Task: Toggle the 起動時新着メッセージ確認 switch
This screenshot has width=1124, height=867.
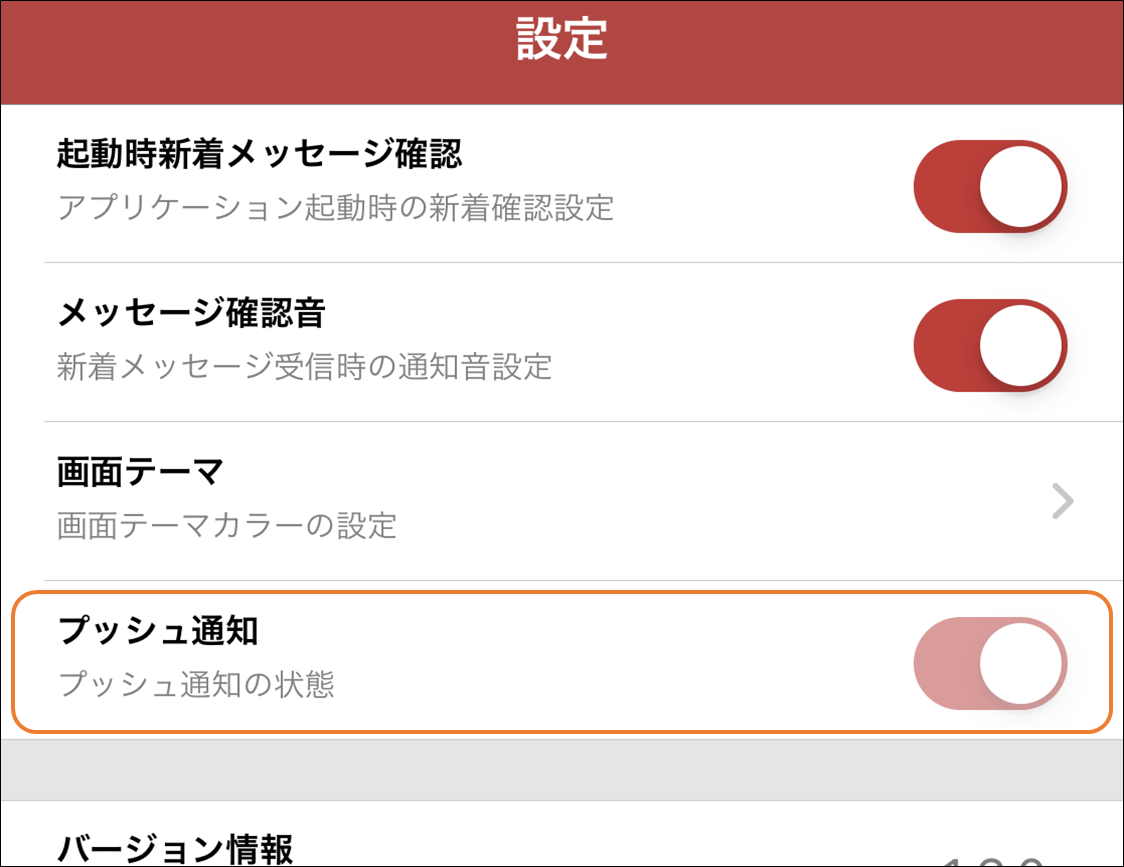Action: click(990, 186)
